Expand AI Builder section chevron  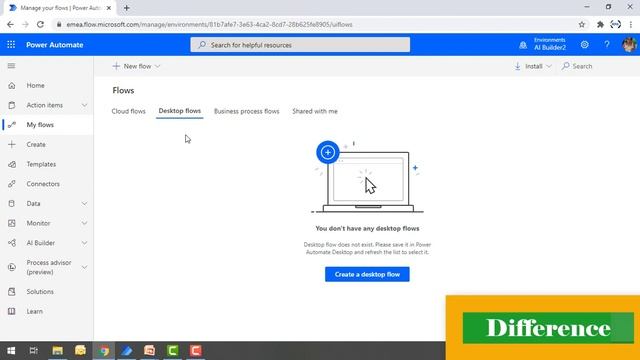pos(84,243)
